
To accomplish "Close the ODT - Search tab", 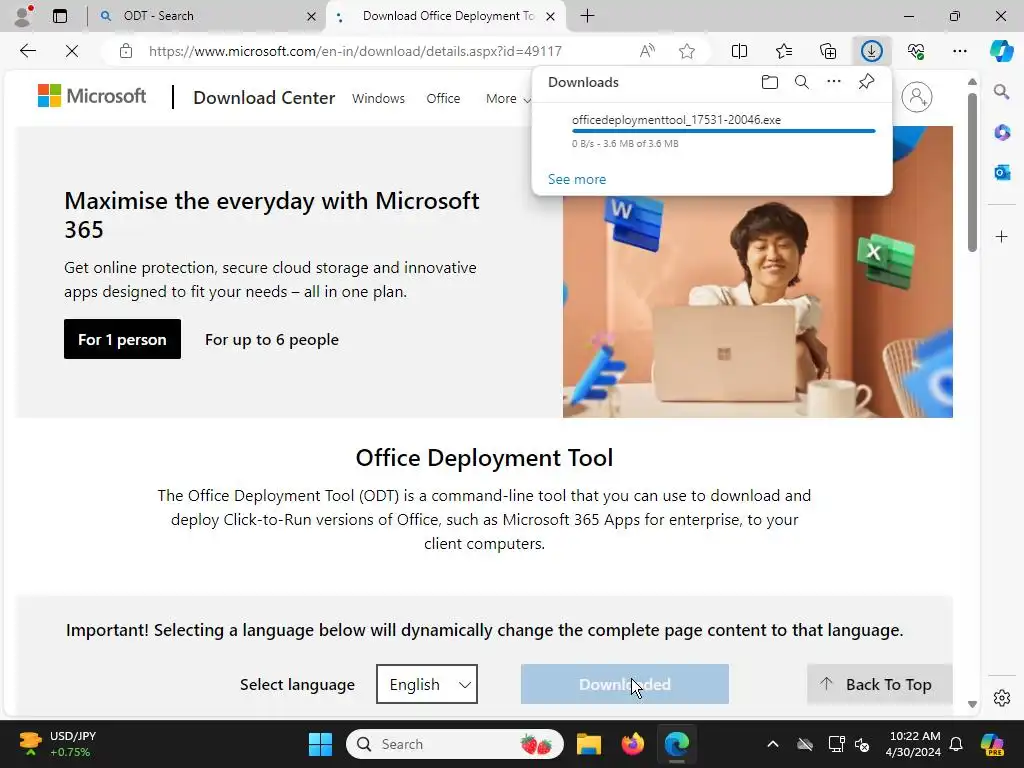I will pos(312,16).
